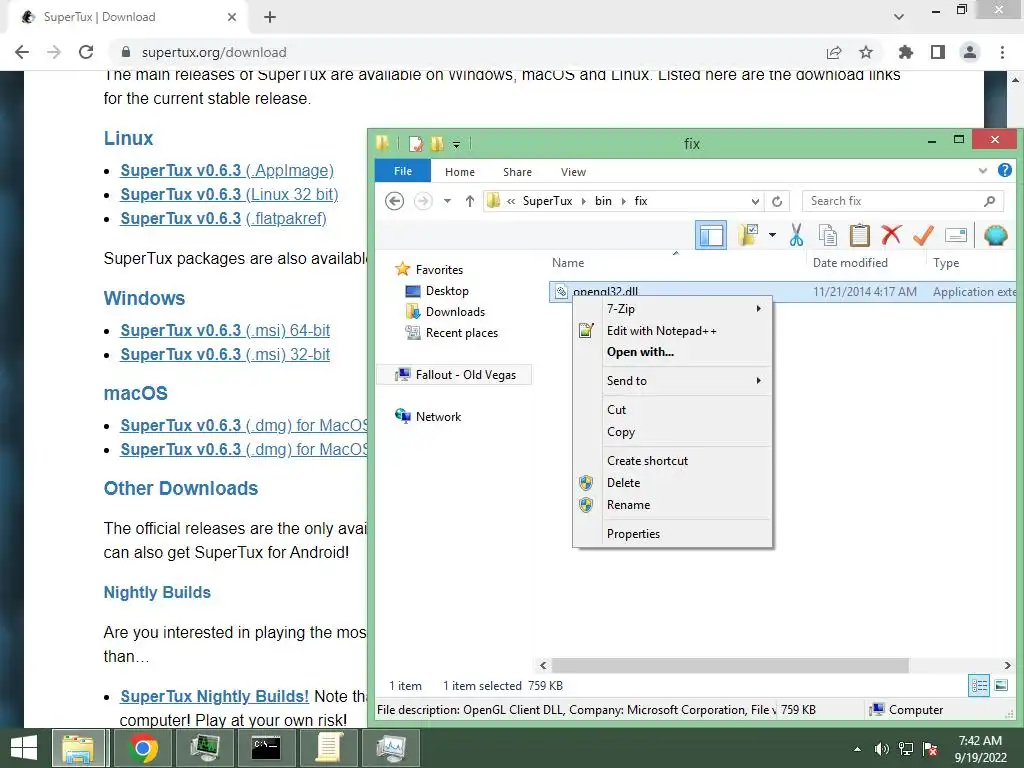Click the clipboard Paste icon in toolbar
This screenshot has width=1024, height=768.
[x=859, y=235]
